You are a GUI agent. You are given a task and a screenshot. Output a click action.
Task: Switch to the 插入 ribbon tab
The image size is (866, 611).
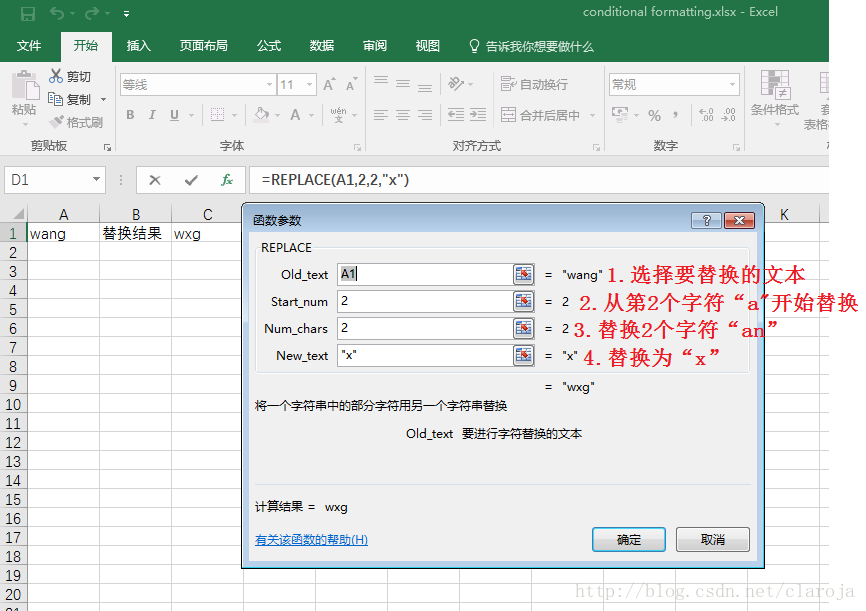(139, 46)
